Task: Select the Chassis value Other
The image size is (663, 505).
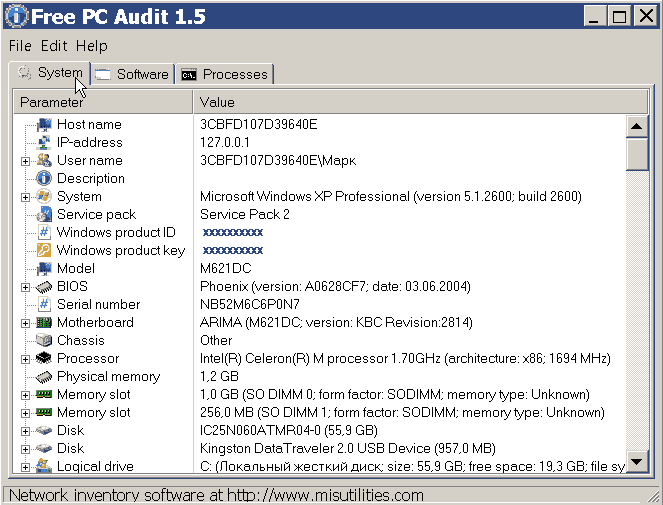Action: pos(216,340)
